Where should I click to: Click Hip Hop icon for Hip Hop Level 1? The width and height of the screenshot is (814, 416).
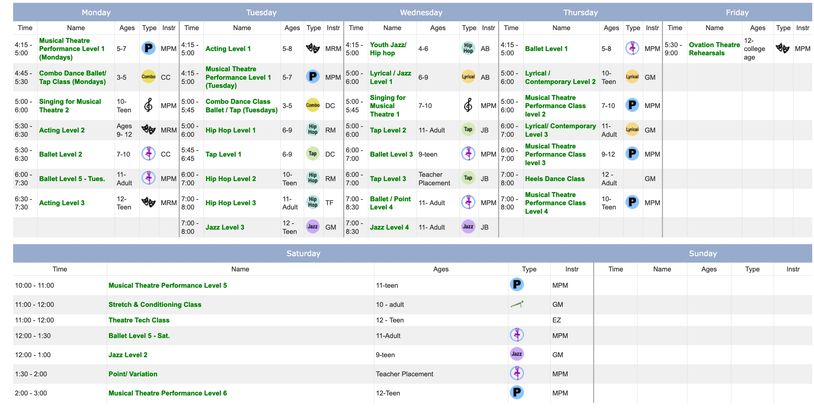coord(313,130)
